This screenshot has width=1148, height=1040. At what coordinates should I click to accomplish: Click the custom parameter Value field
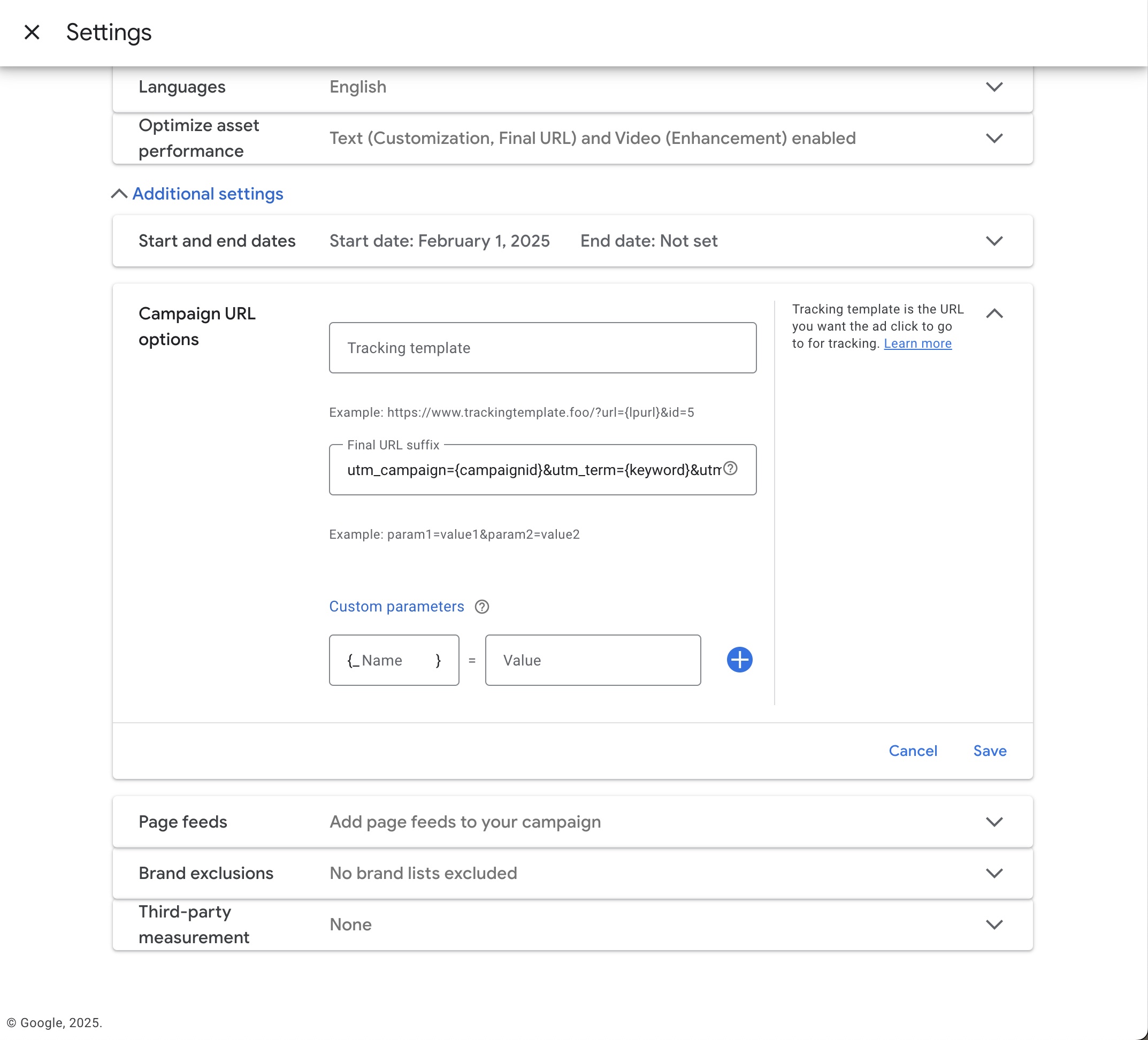click(592, 660)
